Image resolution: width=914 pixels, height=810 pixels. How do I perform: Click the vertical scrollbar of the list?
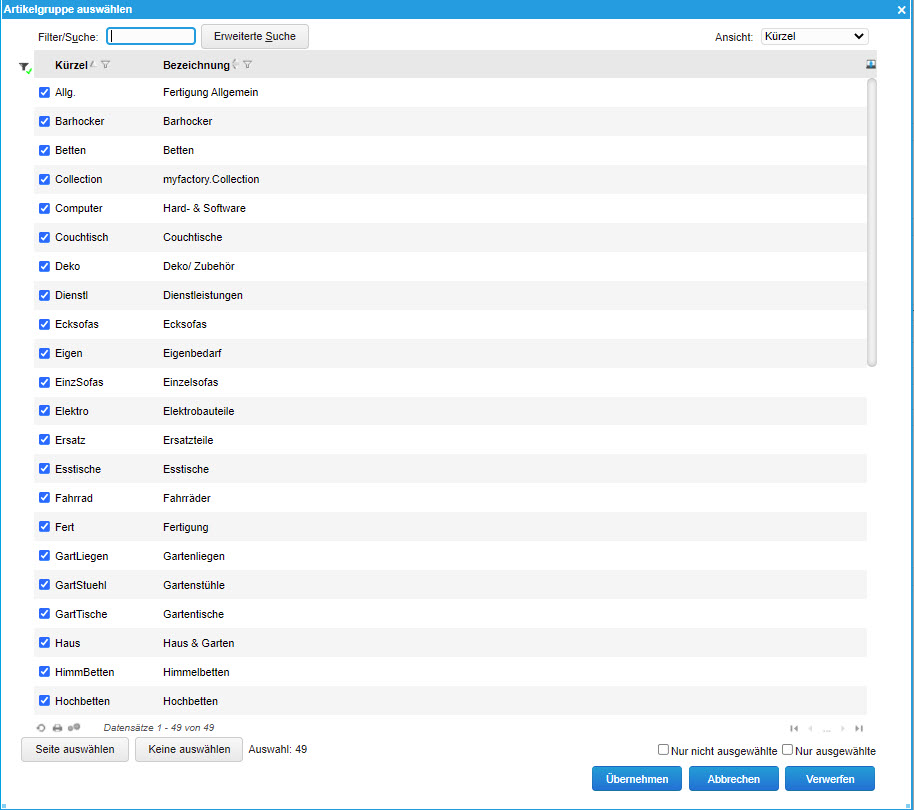tap(871, 222)
